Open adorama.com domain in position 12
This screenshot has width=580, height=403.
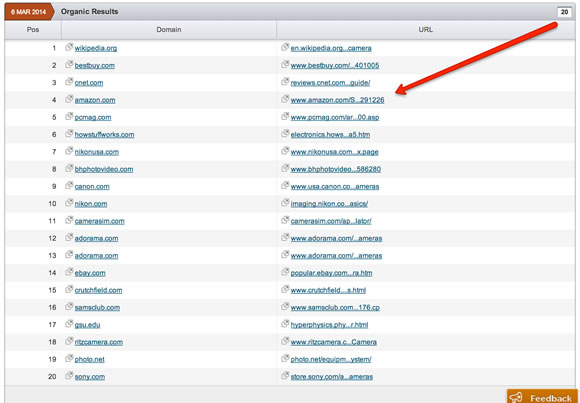coord(97,239)
